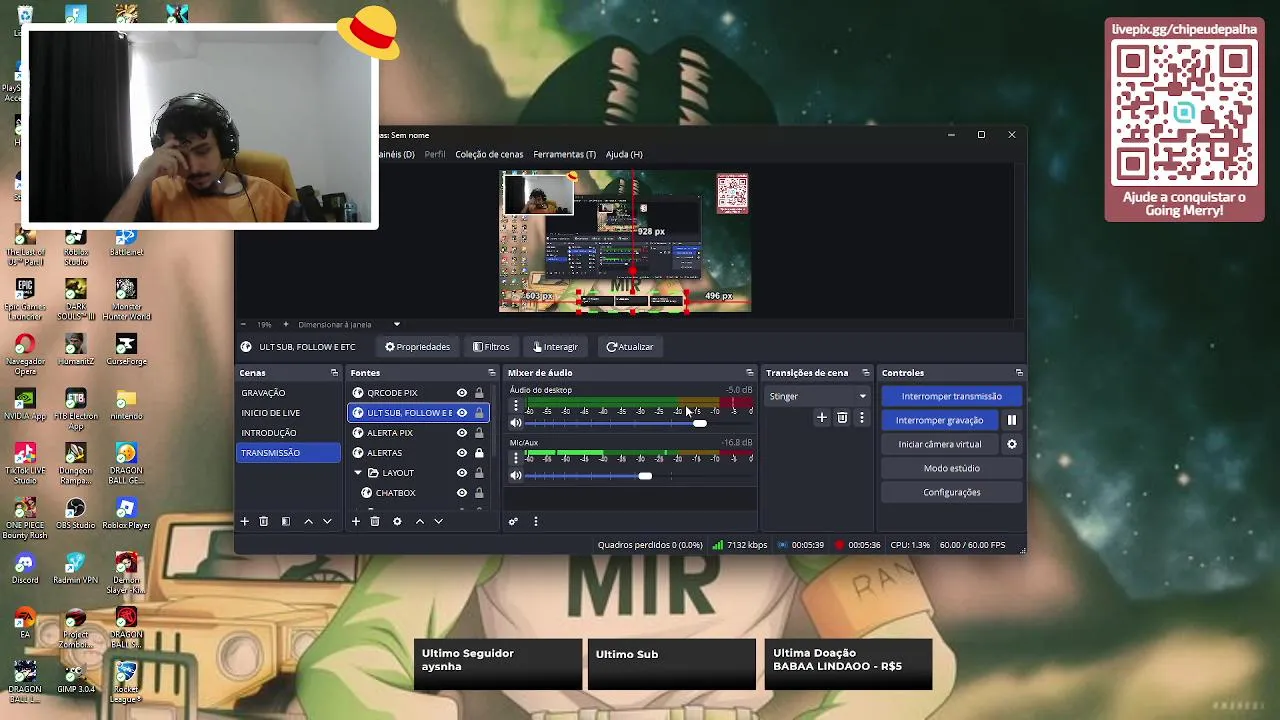Remove the selected source via trash icon
The image size is (1280, 720).
(375, 521)
